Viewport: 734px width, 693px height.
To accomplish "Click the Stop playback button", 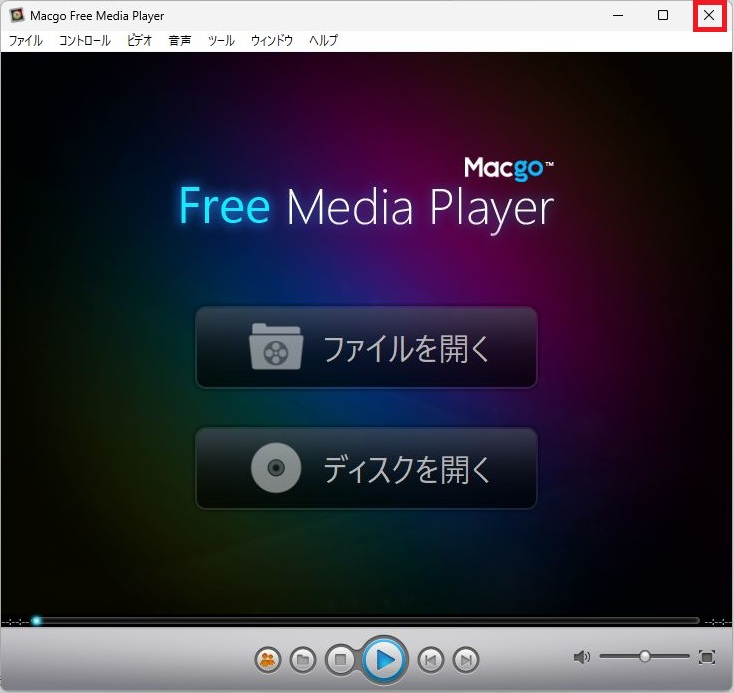I will tap(340, 660).
